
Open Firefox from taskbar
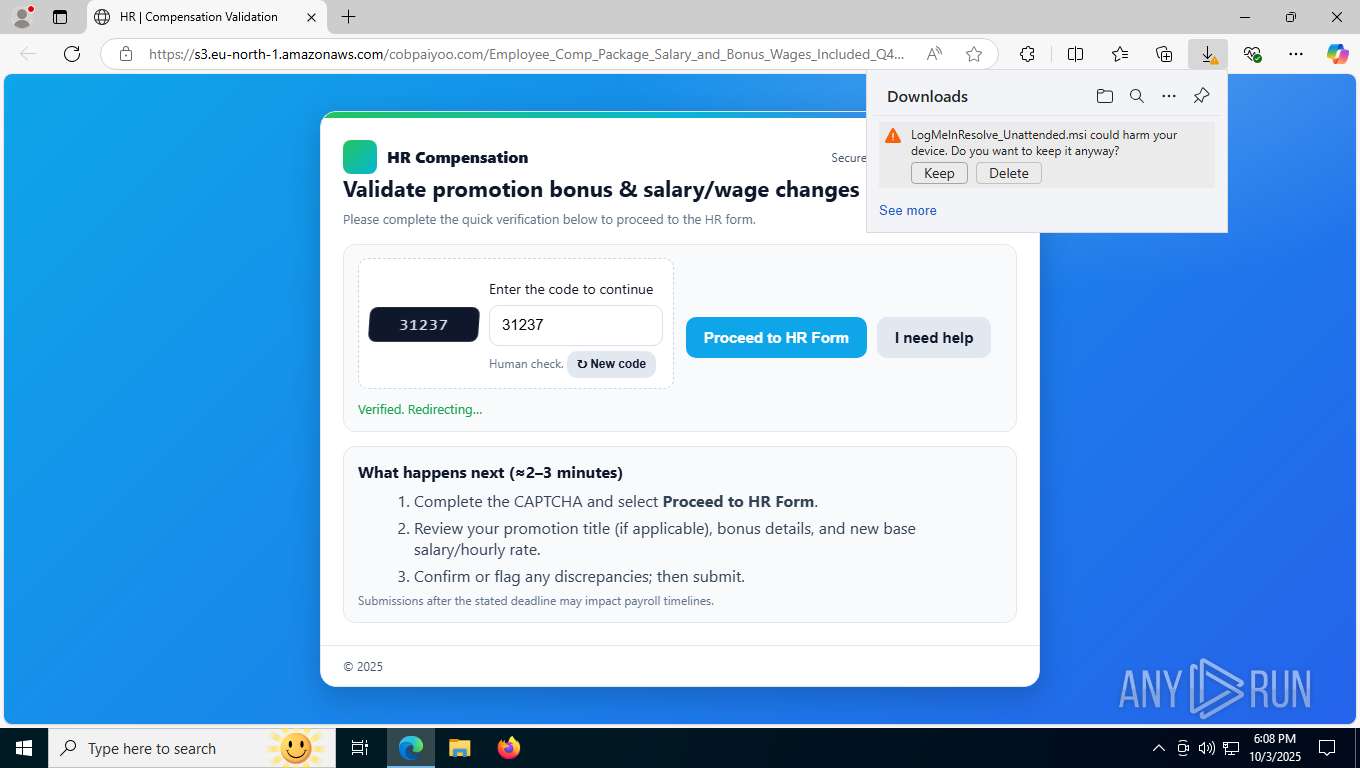click(509, 748)
